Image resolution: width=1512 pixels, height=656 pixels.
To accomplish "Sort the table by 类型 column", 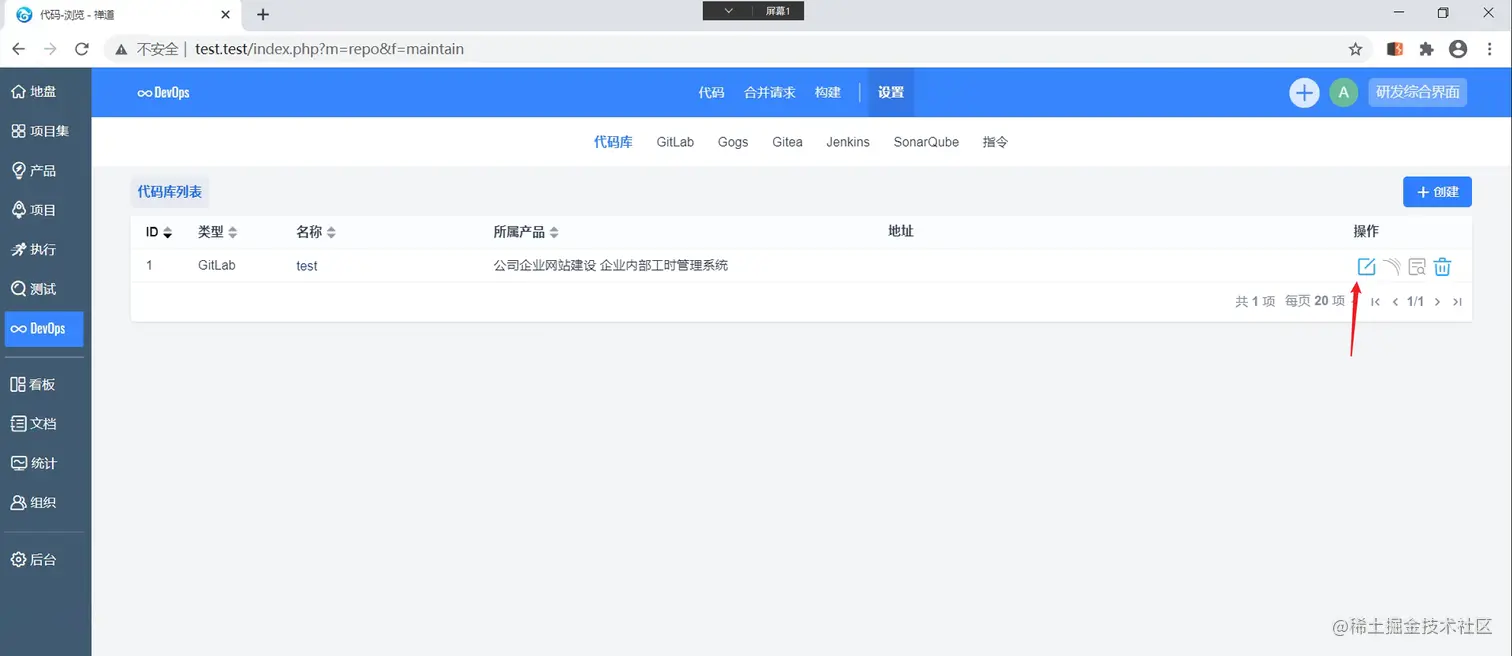I will click(217, 232).
